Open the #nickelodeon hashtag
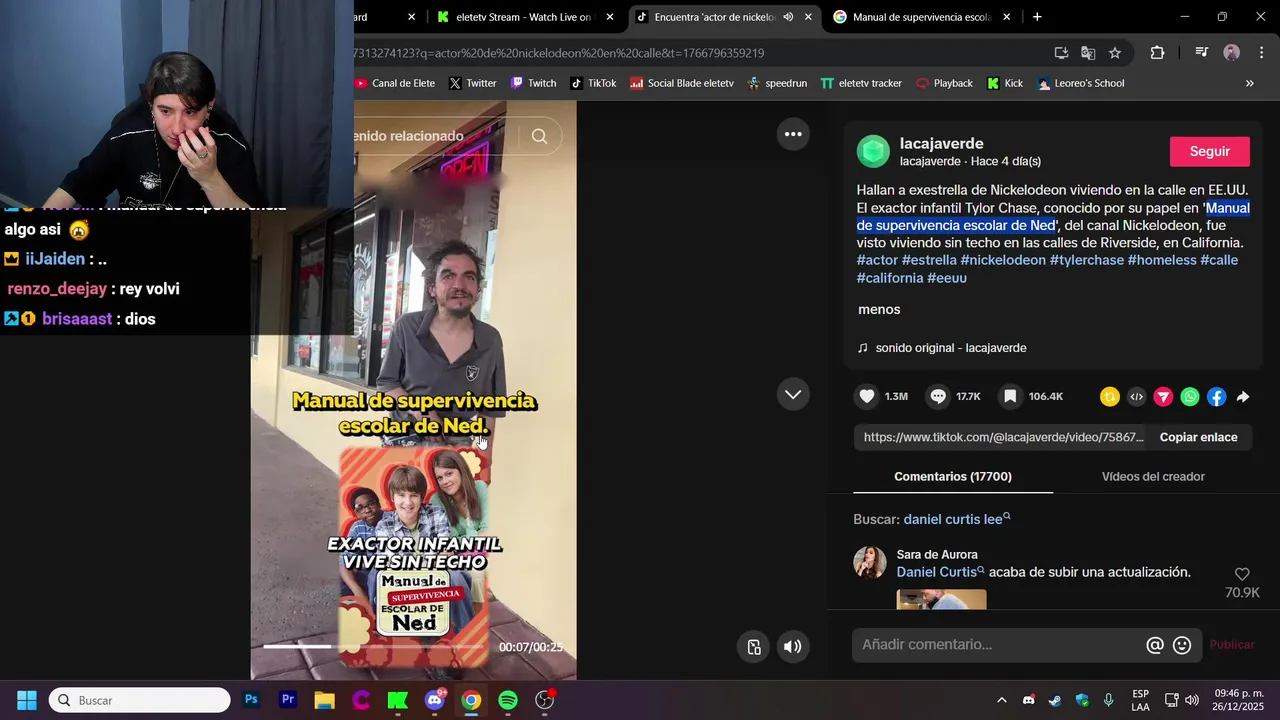This screenshot has height=720, width=1280. coord(1003,260)
